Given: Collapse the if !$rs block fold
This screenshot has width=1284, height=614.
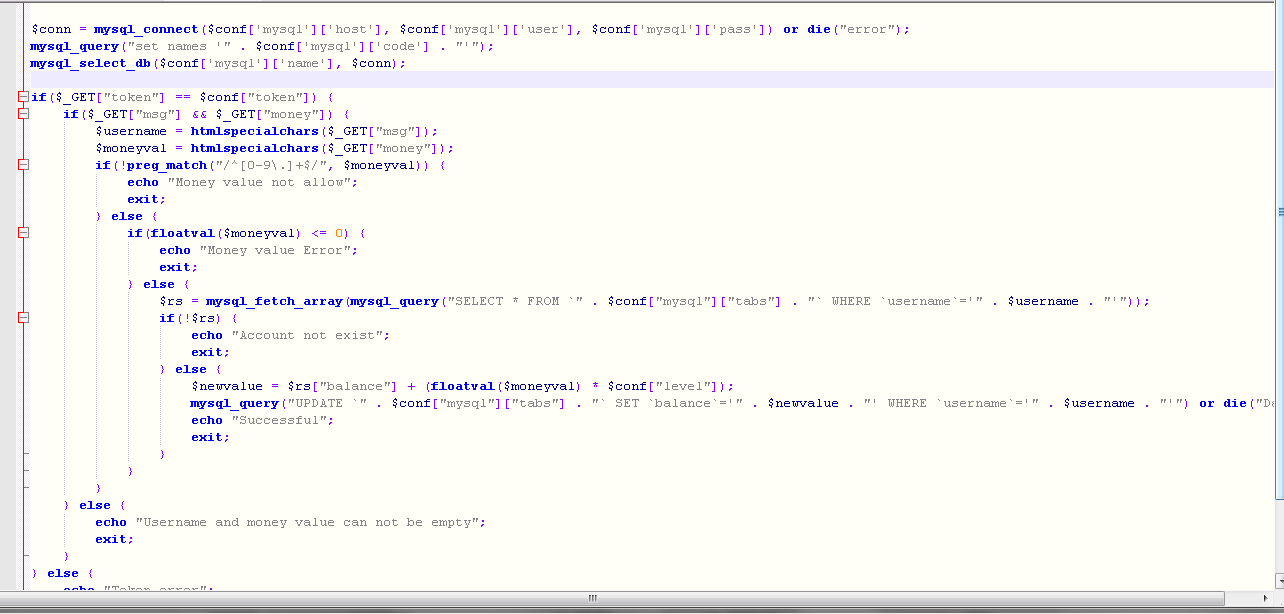Looking at the screenshot, I should 23,318.
